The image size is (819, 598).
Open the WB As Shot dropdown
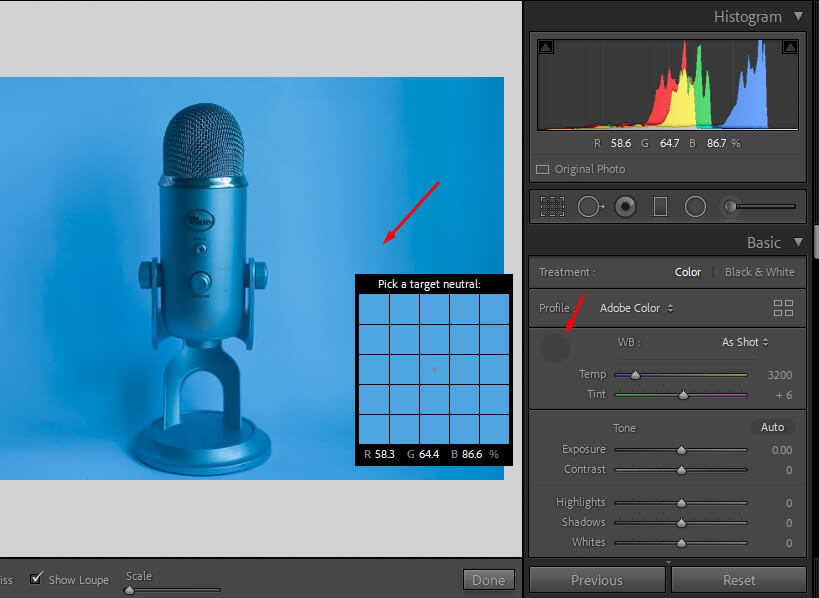click(x=745, y=342)
